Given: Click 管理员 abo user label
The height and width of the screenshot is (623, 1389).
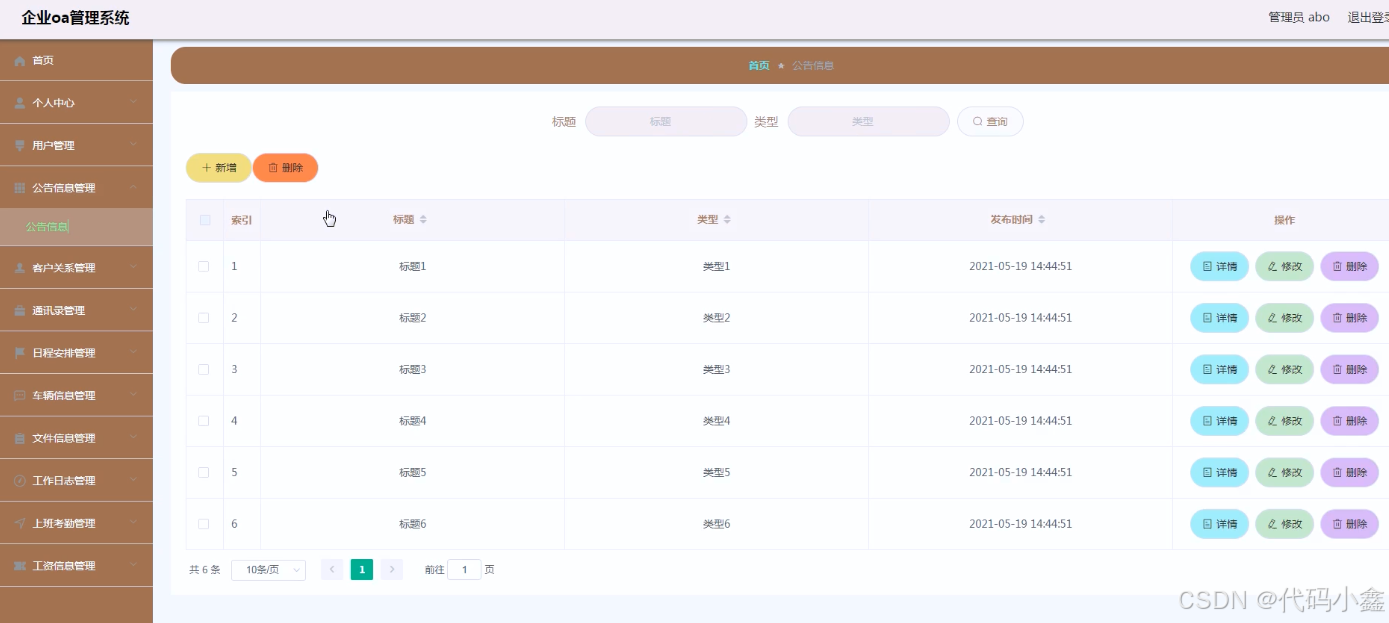Looking at the screenshot, I should tap(1299, 17).
